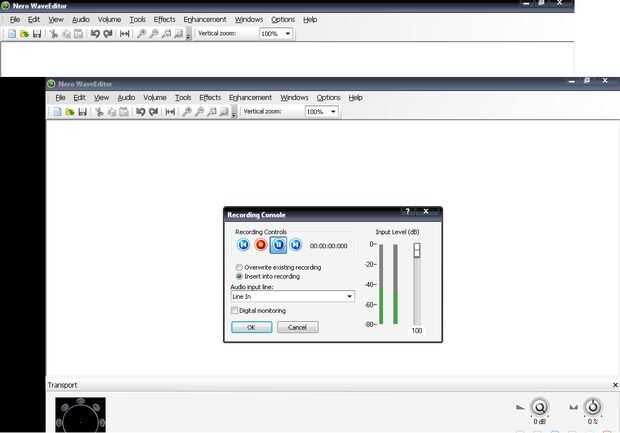Viewport: 620px width, 433px height.
Task: Click Cancel in the Recording Console
Action: pos(298,327)
